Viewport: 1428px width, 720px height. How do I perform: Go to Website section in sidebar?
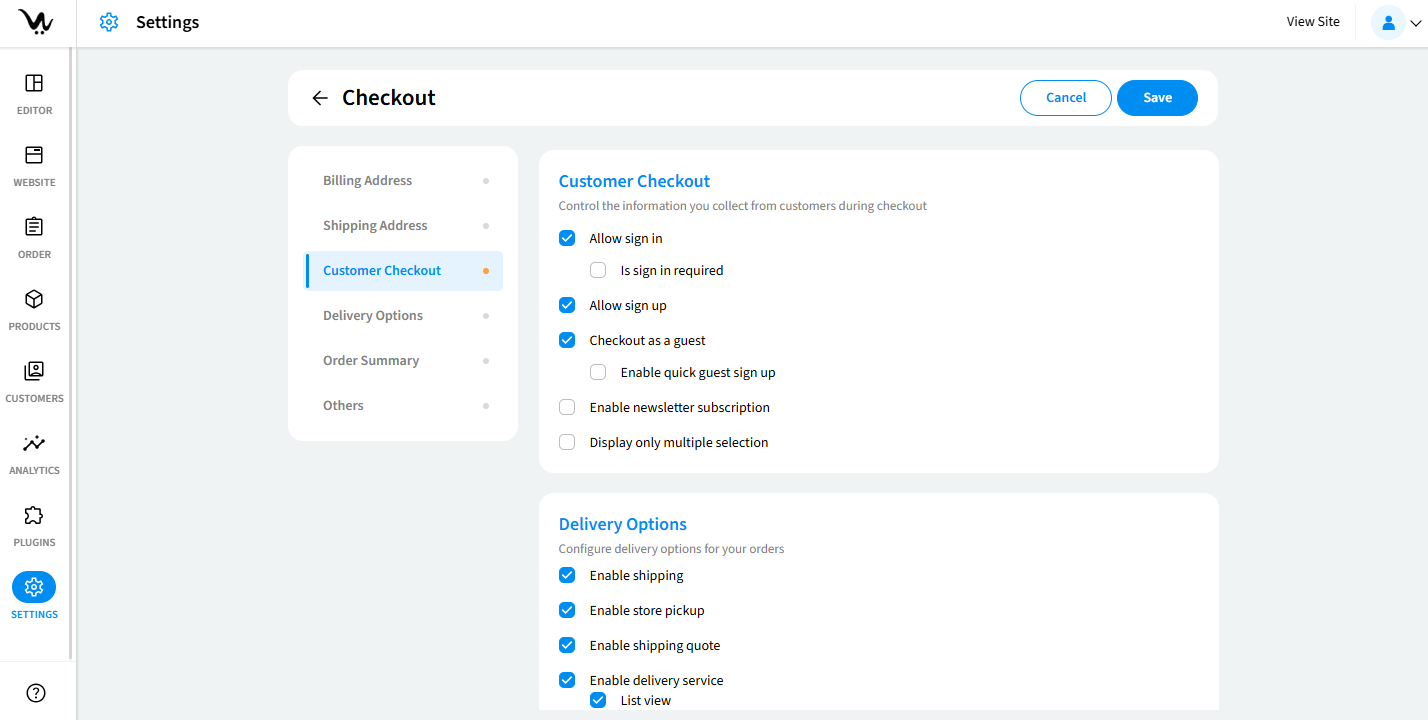coord(34,155)
